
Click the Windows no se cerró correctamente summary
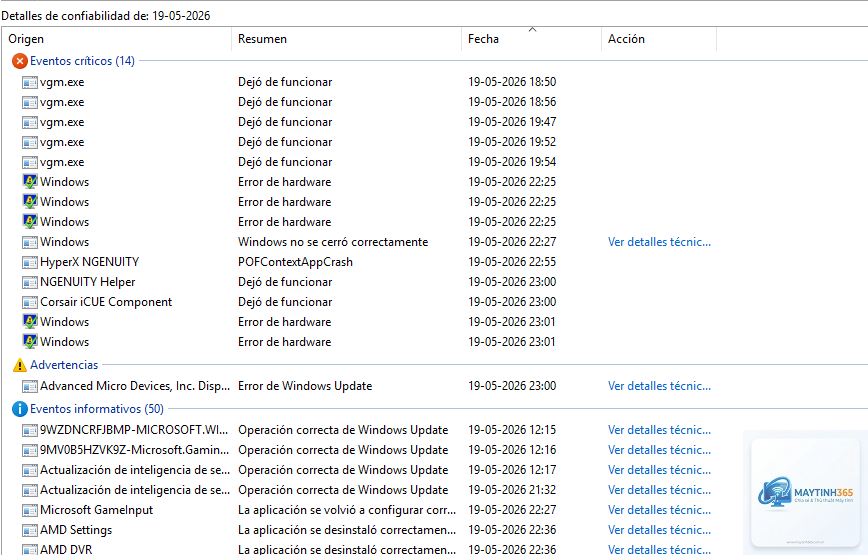point(333,242)
